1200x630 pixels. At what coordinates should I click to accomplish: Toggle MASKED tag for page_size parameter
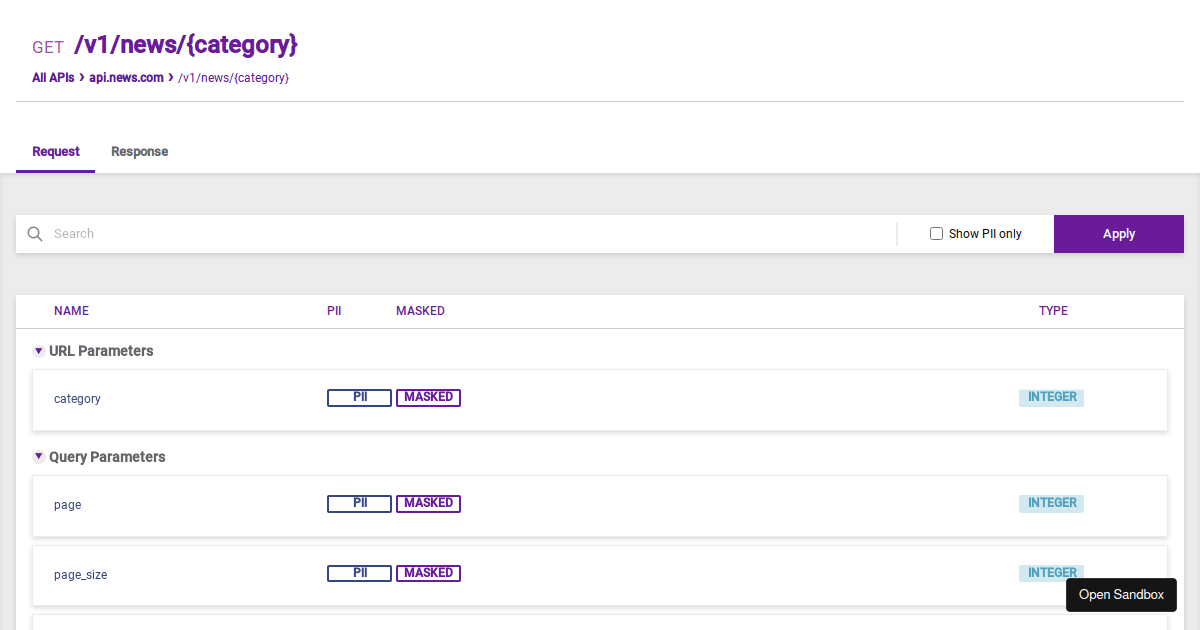428,573
